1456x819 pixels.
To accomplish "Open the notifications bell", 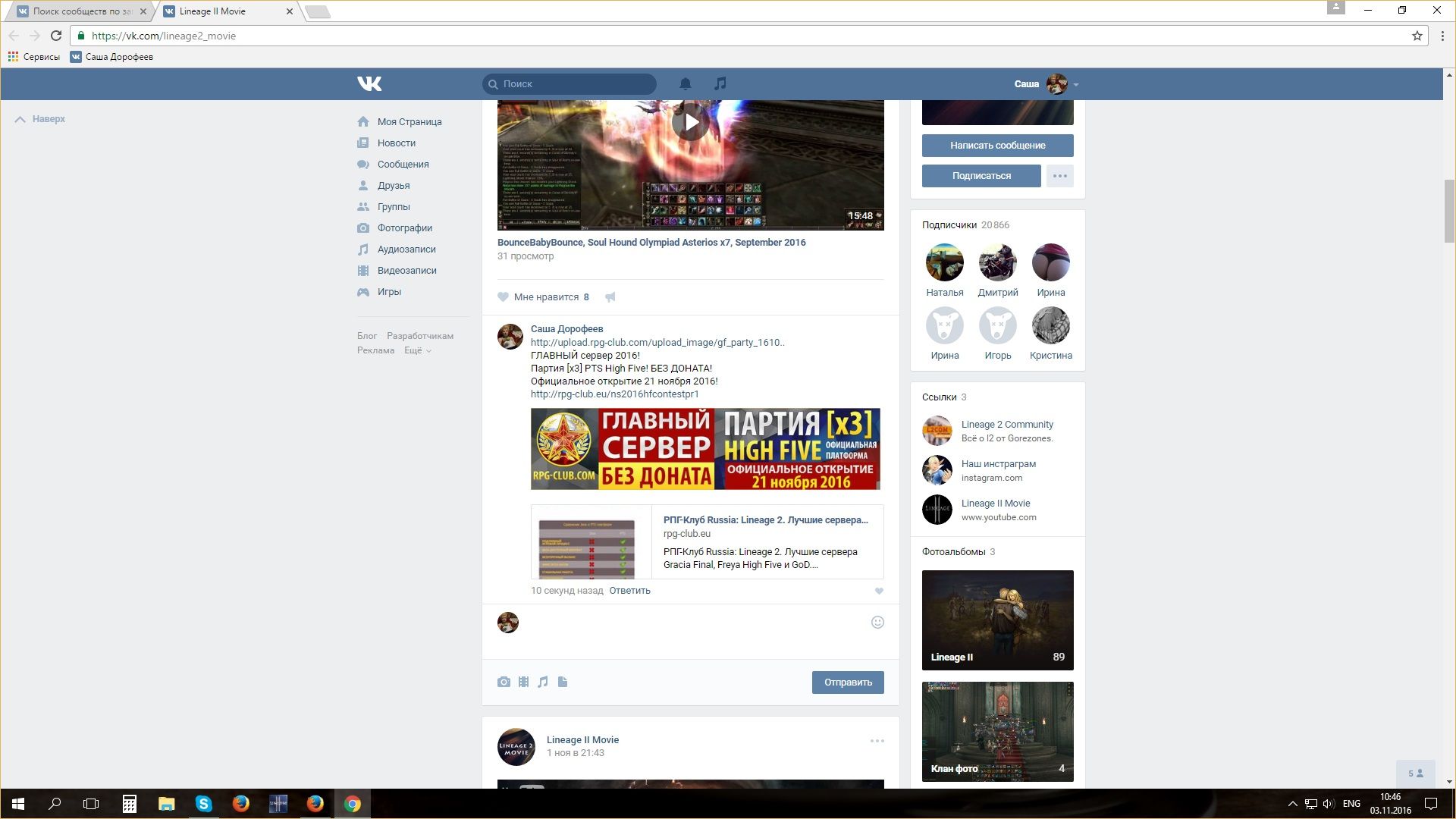I will pyautogui.click(x=685, y=83).
